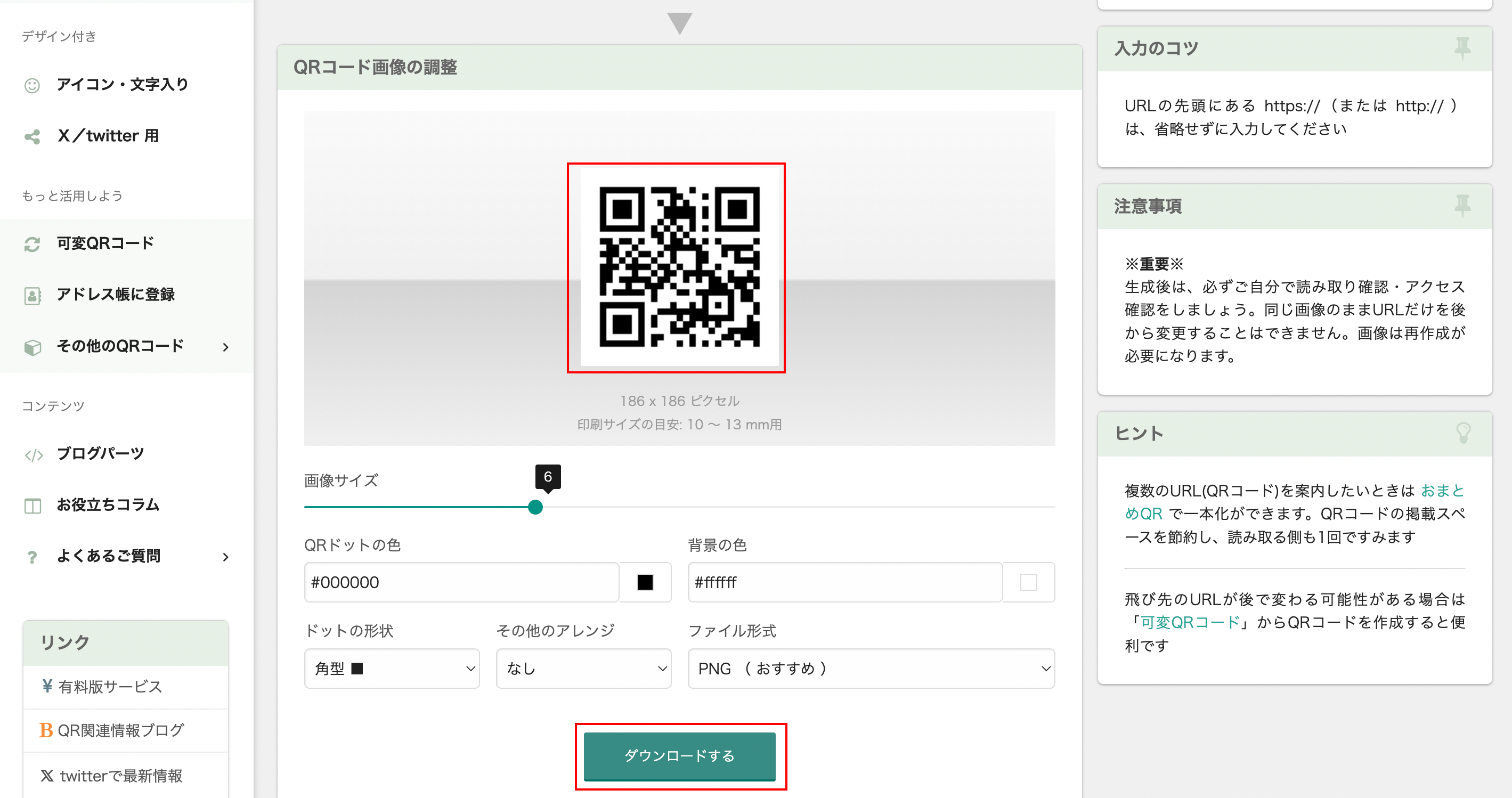
Task: Click the columns icon beside お役立ちコラム
Action: [x=32, y=506]
